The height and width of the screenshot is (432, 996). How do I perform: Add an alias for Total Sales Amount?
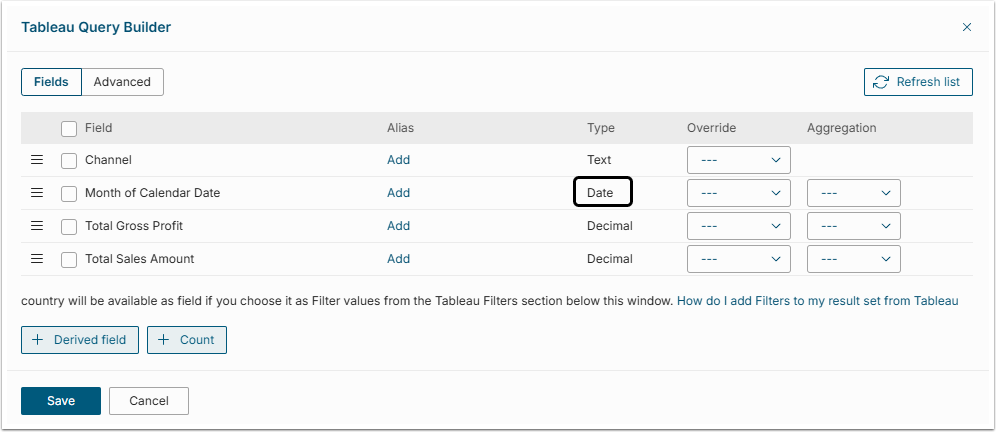(398, 259)
